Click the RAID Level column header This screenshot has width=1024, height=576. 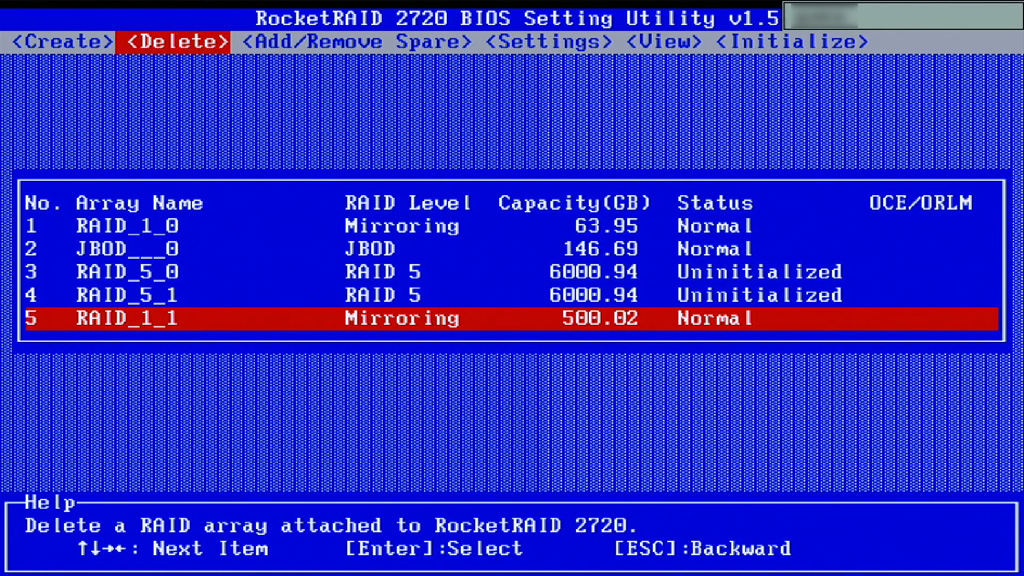[x=408, y=203]
